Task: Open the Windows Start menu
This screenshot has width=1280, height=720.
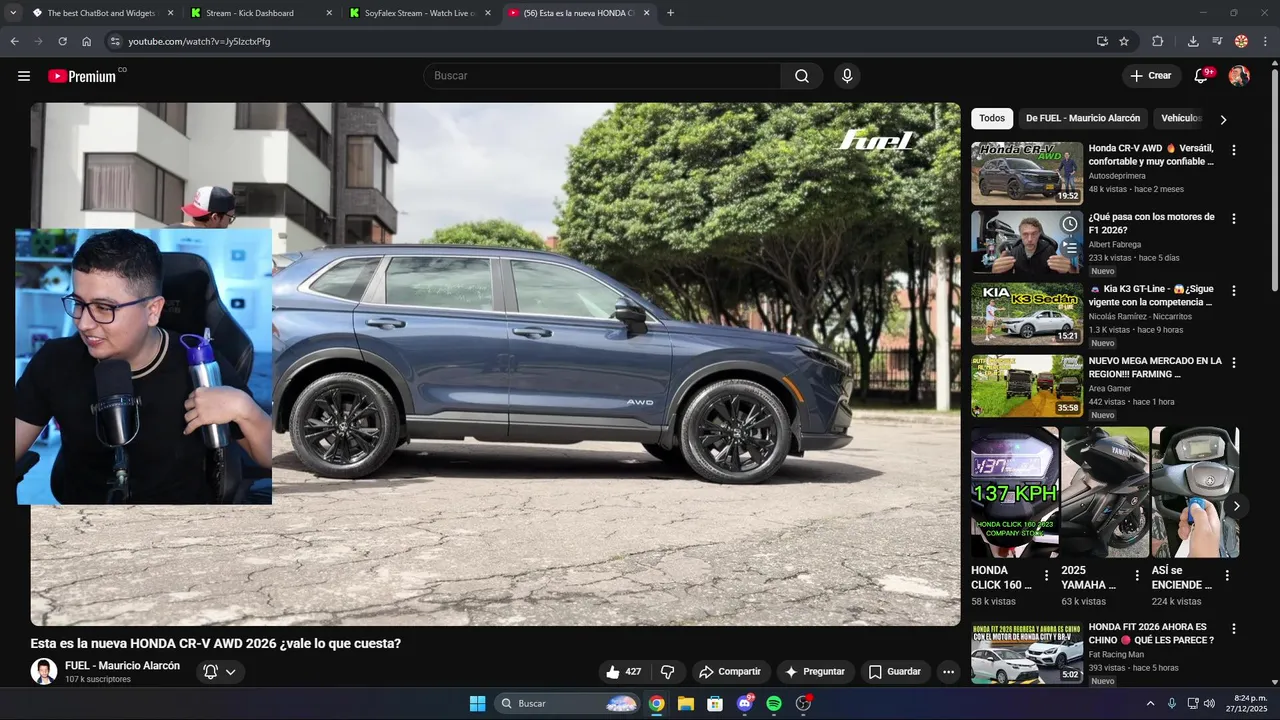Action: pos(477,703)
